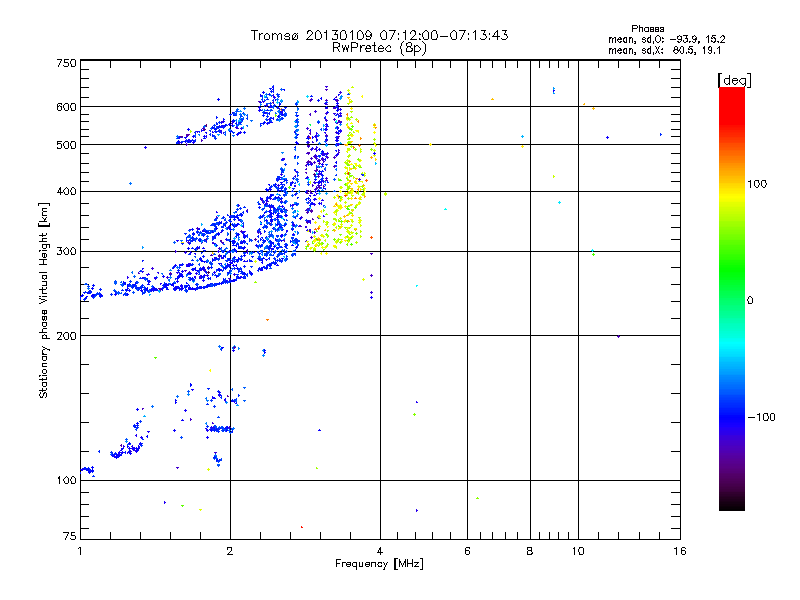The height and width of the screenshot is (600, 800).
Task: Click the 'Stationary phase Virtual Height [km]' axis label
Action: tap(44, 301)
